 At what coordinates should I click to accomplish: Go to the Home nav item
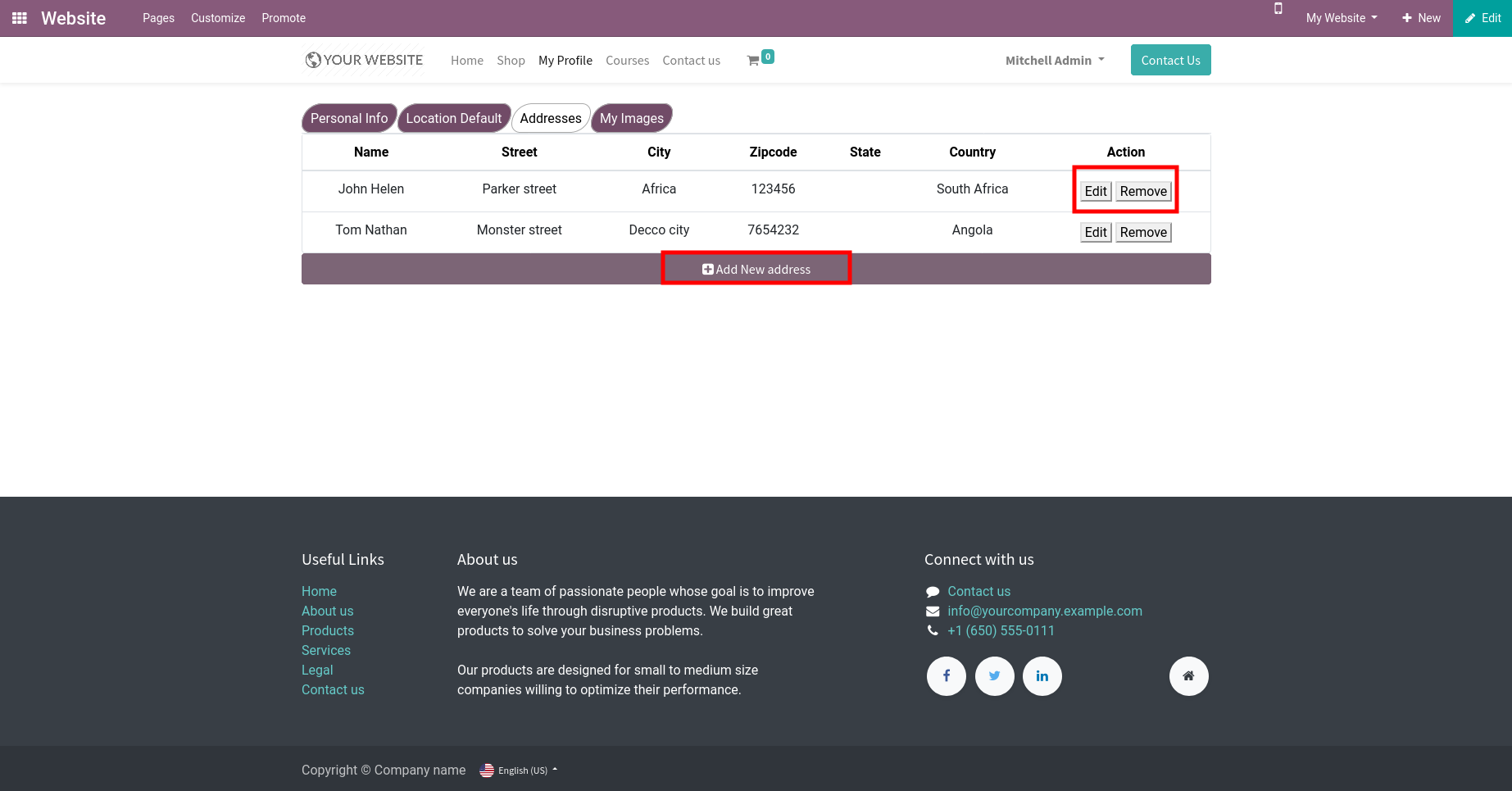pos(467,61)
